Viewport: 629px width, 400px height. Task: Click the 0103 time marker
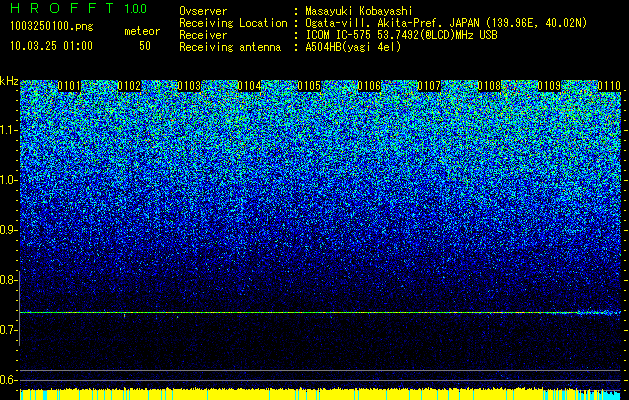click(x=189, y=86)
